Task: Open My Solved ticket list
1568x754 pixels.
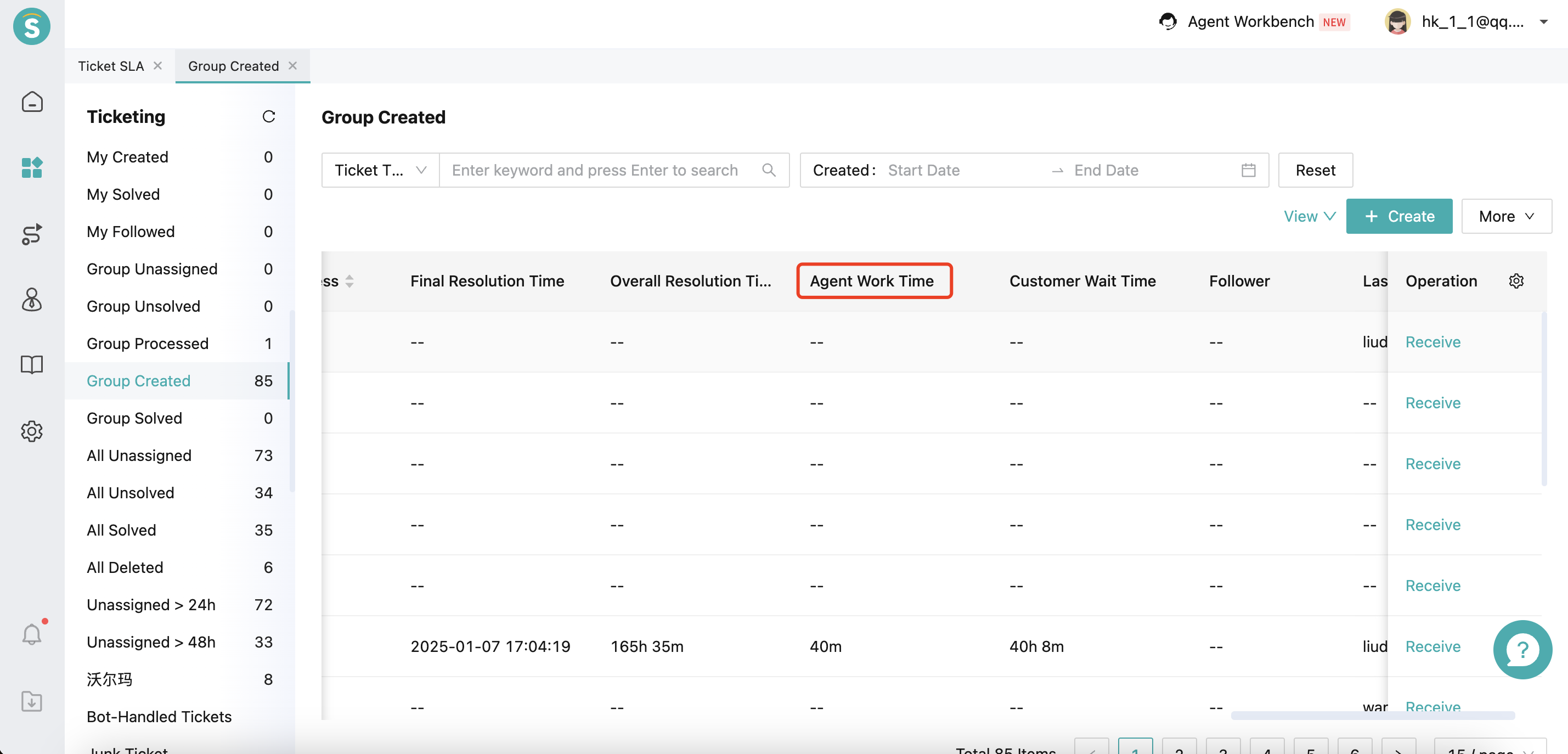Action: click(x=179, y=194)
